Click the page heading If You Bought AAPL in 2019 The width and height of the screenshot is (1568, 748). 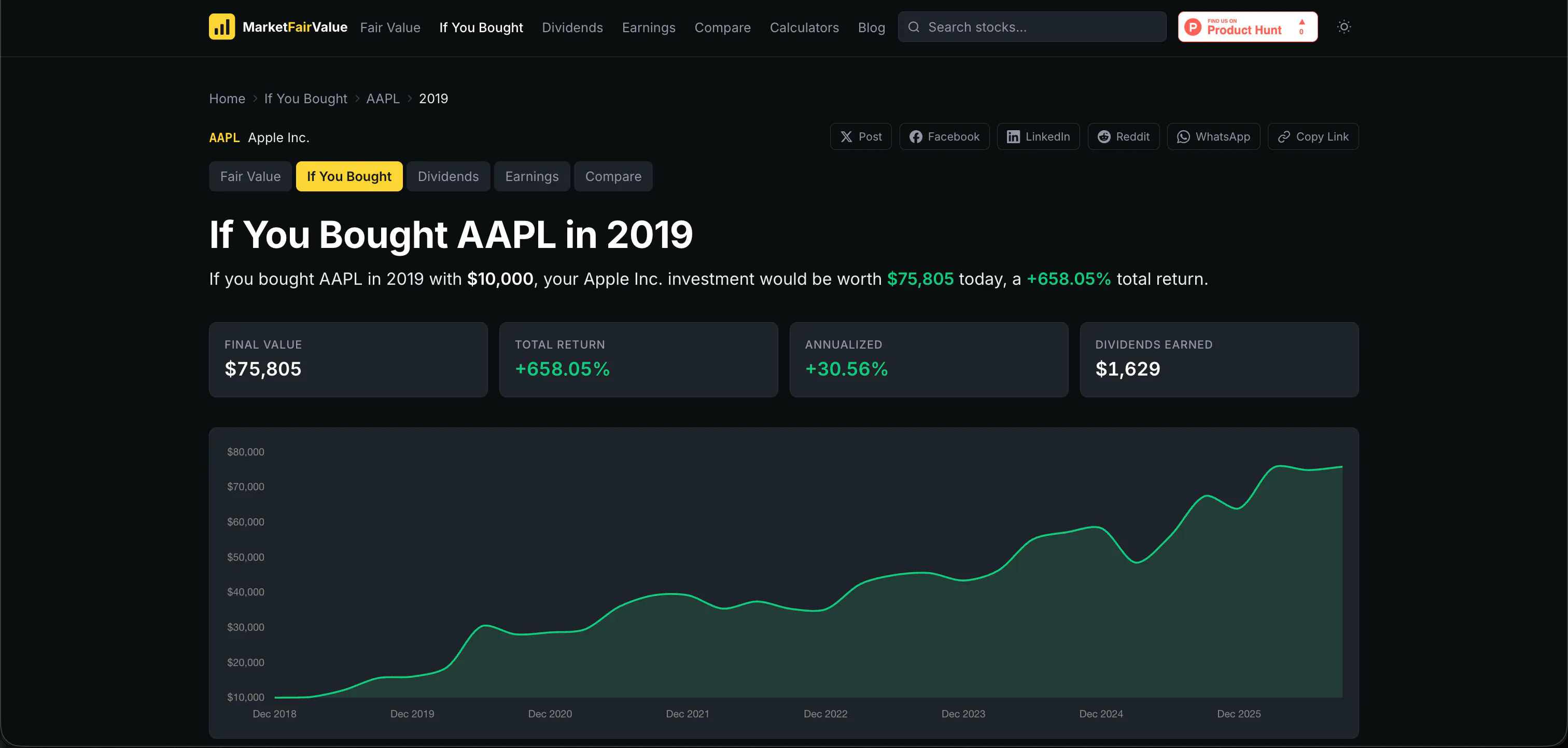pos(451,234)
